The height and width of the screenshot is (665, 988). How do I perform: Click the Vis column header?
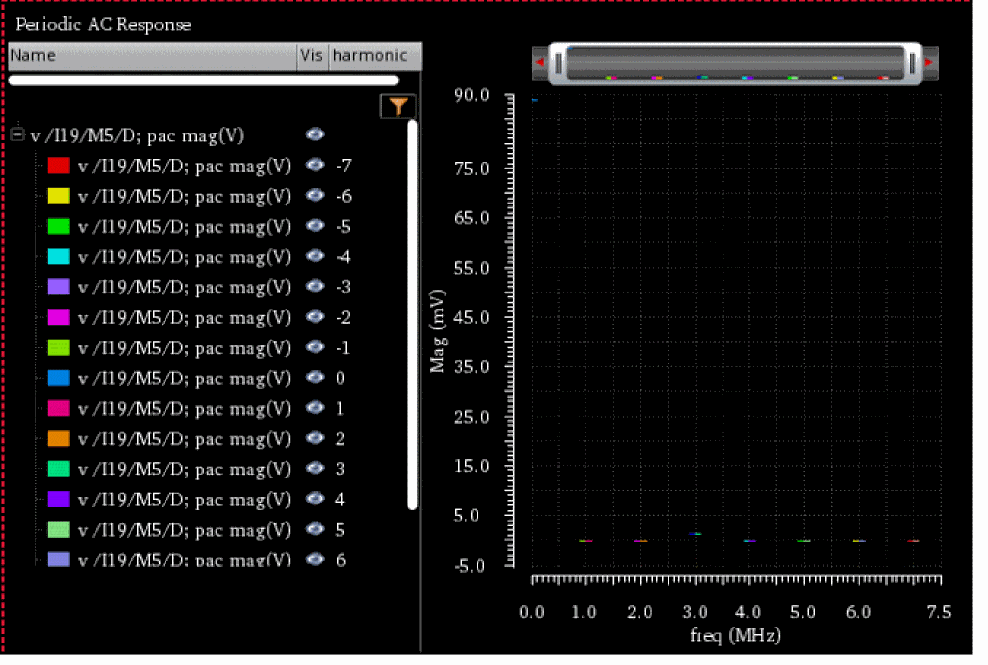point(311,56)
